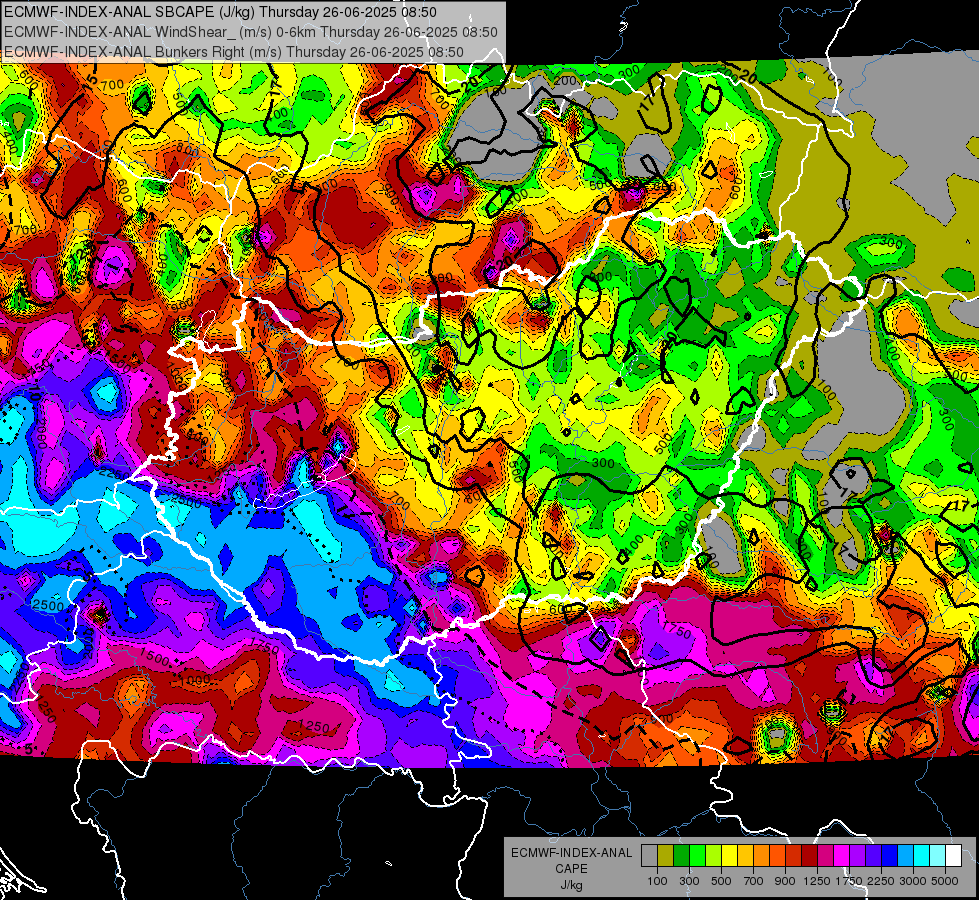Pick the lime swatch left of 500 tick
The height and width of the screenshot is (900, 979).
coord(713,856)
